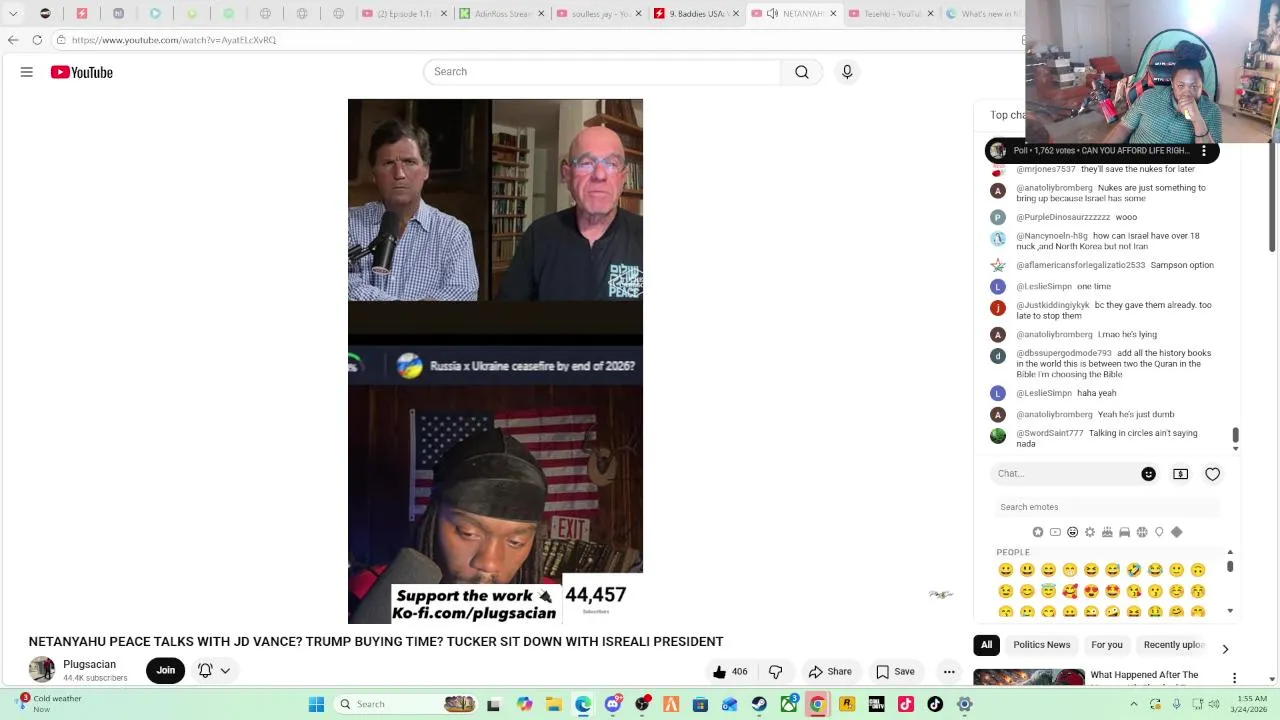Select the nature gear-shaped emoji category
1280x720 pixels.
point(1090,532)
